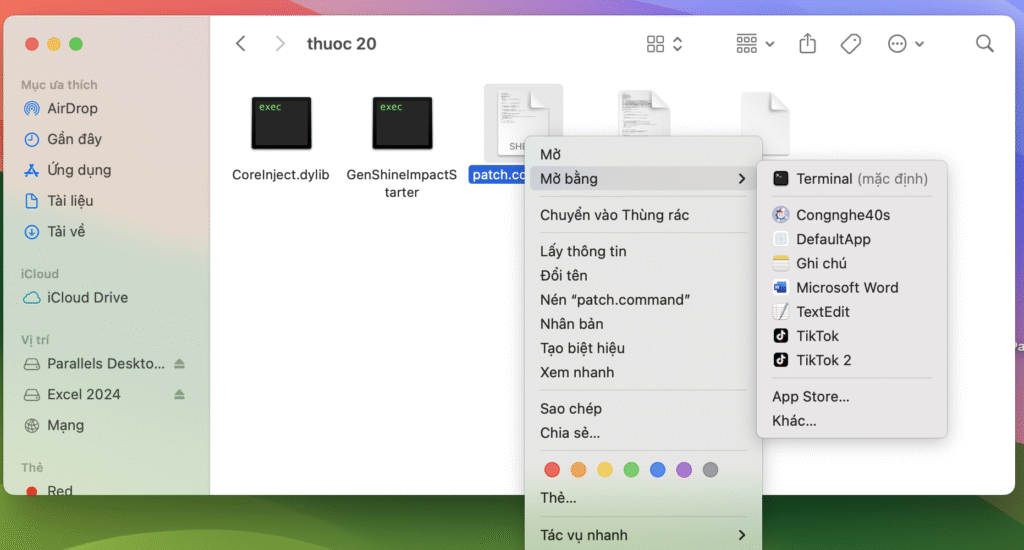The image size is (1024, 550).
Task: Open the more actions ellipsis dropdown
Action: click(x=905, y=44)
